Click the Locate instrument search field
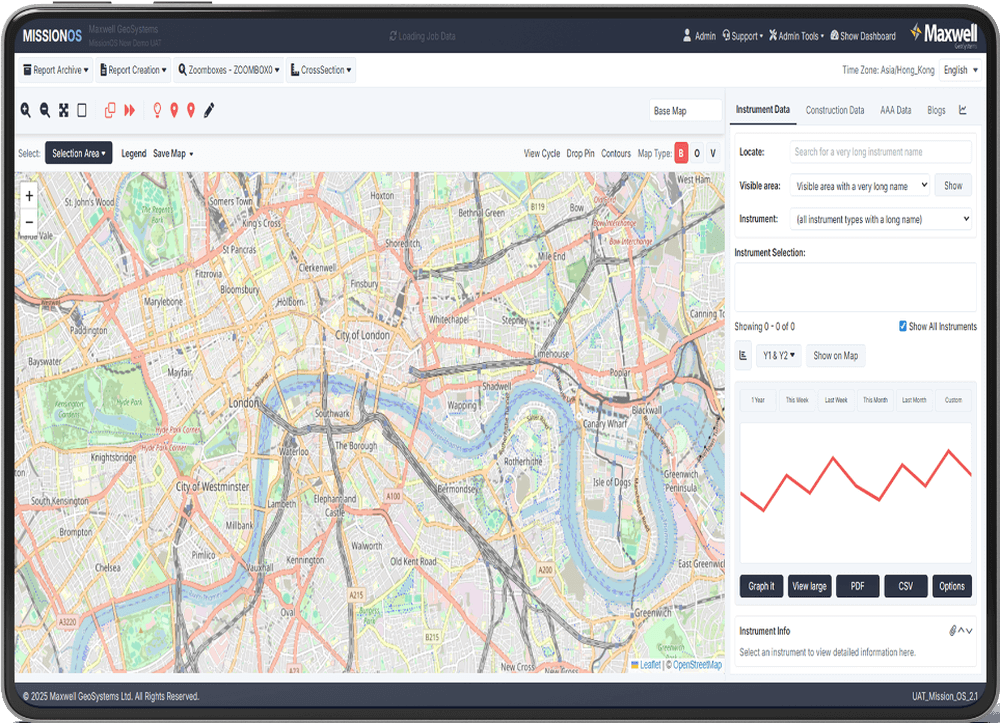The image size is (1000, 723). 880,152
